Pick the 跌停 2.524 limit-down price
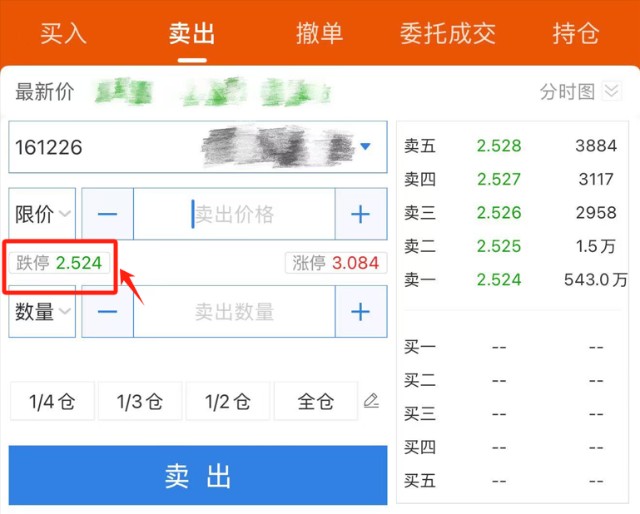 click(x=59, y=264)
